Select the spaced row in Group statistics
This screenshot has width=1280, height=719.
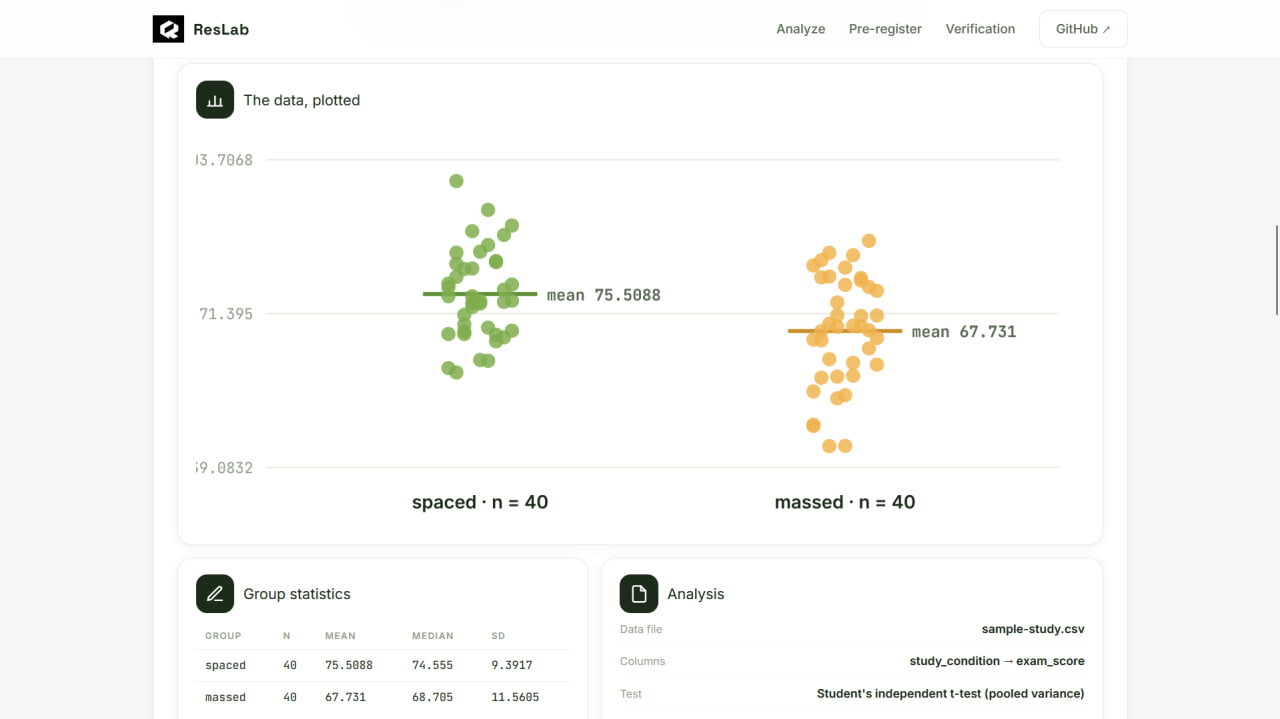pos(383,665)
